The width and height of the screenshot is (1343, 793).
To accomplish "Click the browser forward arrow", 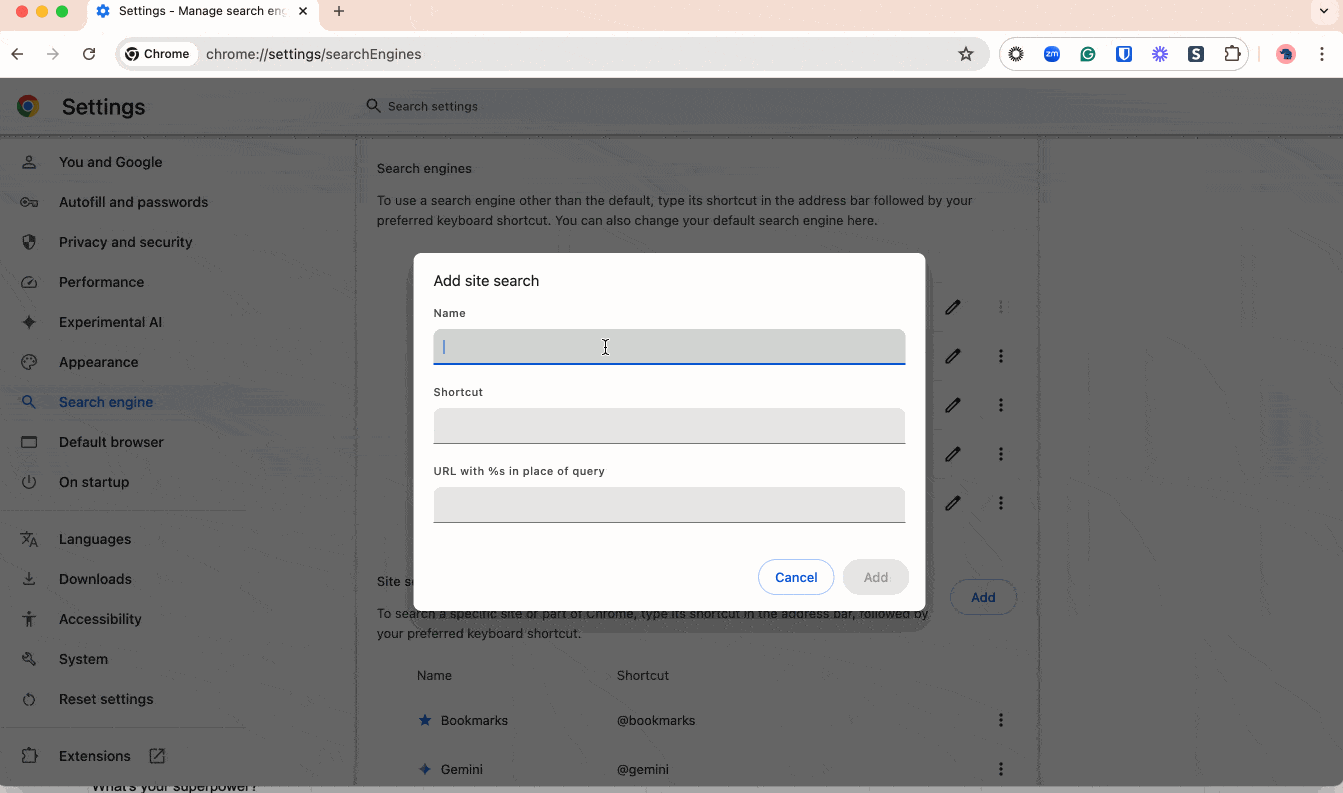I will point(53,54).
